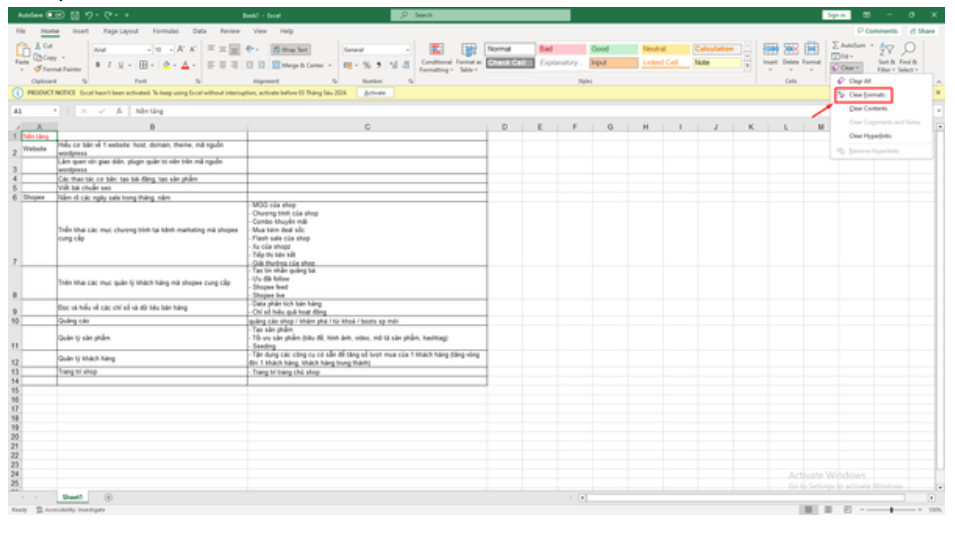Click the Save icon in title bar
955x533 pixels.
click(75, 15)
